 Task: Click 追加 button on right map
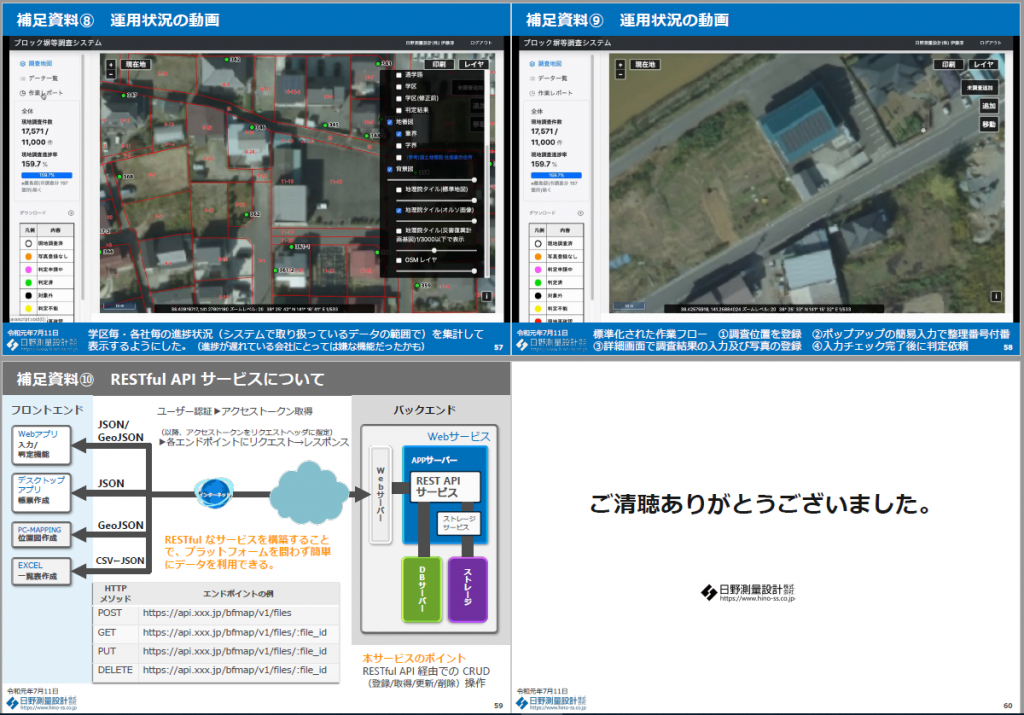[988, 106]
